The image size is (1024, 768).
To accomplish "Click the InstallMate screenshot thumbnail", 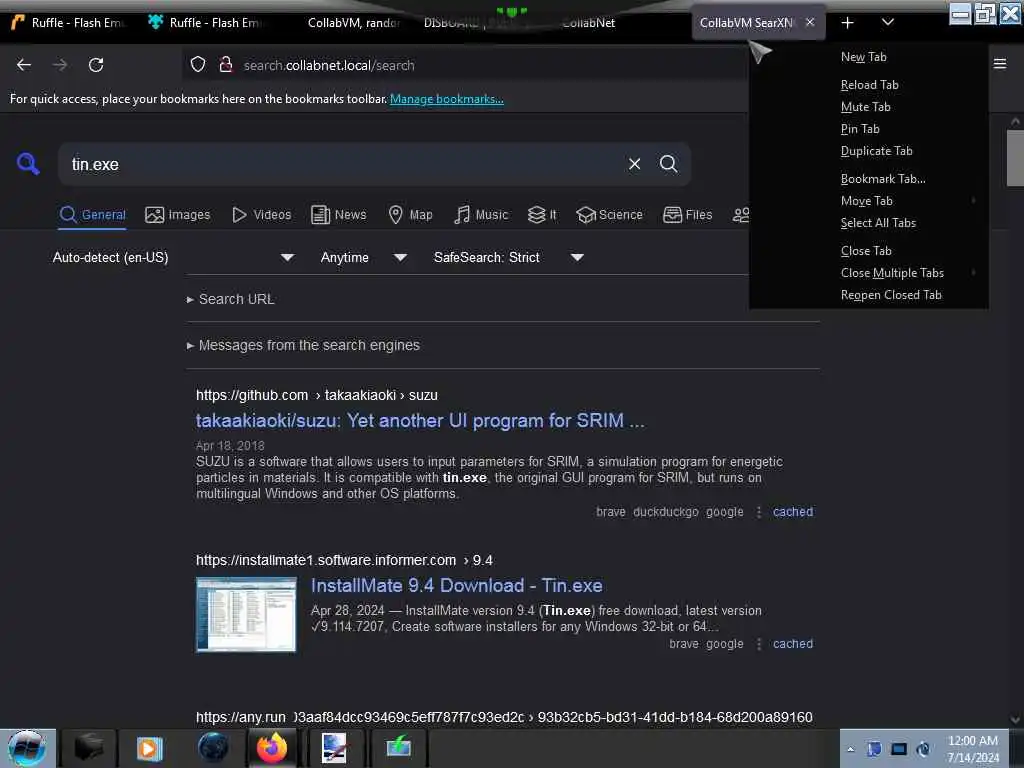I will tap(246, 615).
